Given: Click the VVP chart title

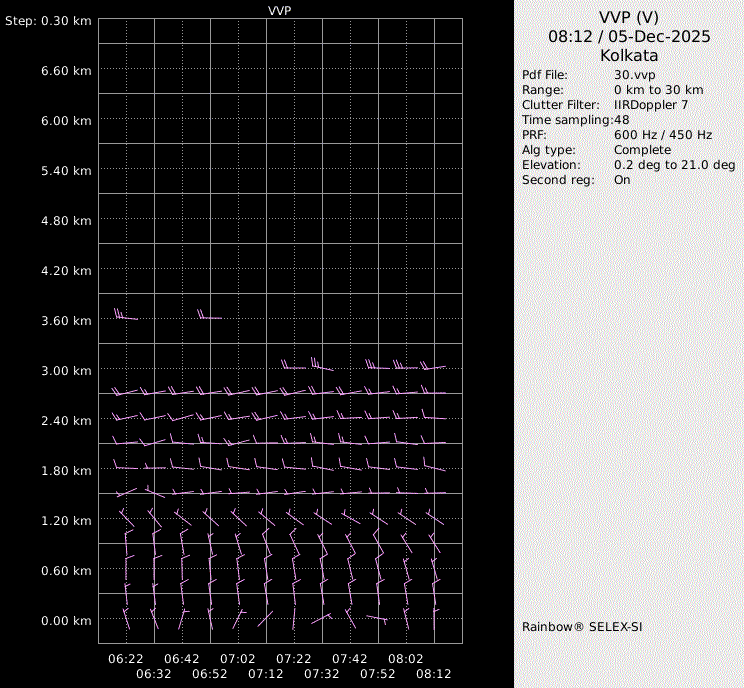Looking at the screenshot, I should tap(280, 10).
